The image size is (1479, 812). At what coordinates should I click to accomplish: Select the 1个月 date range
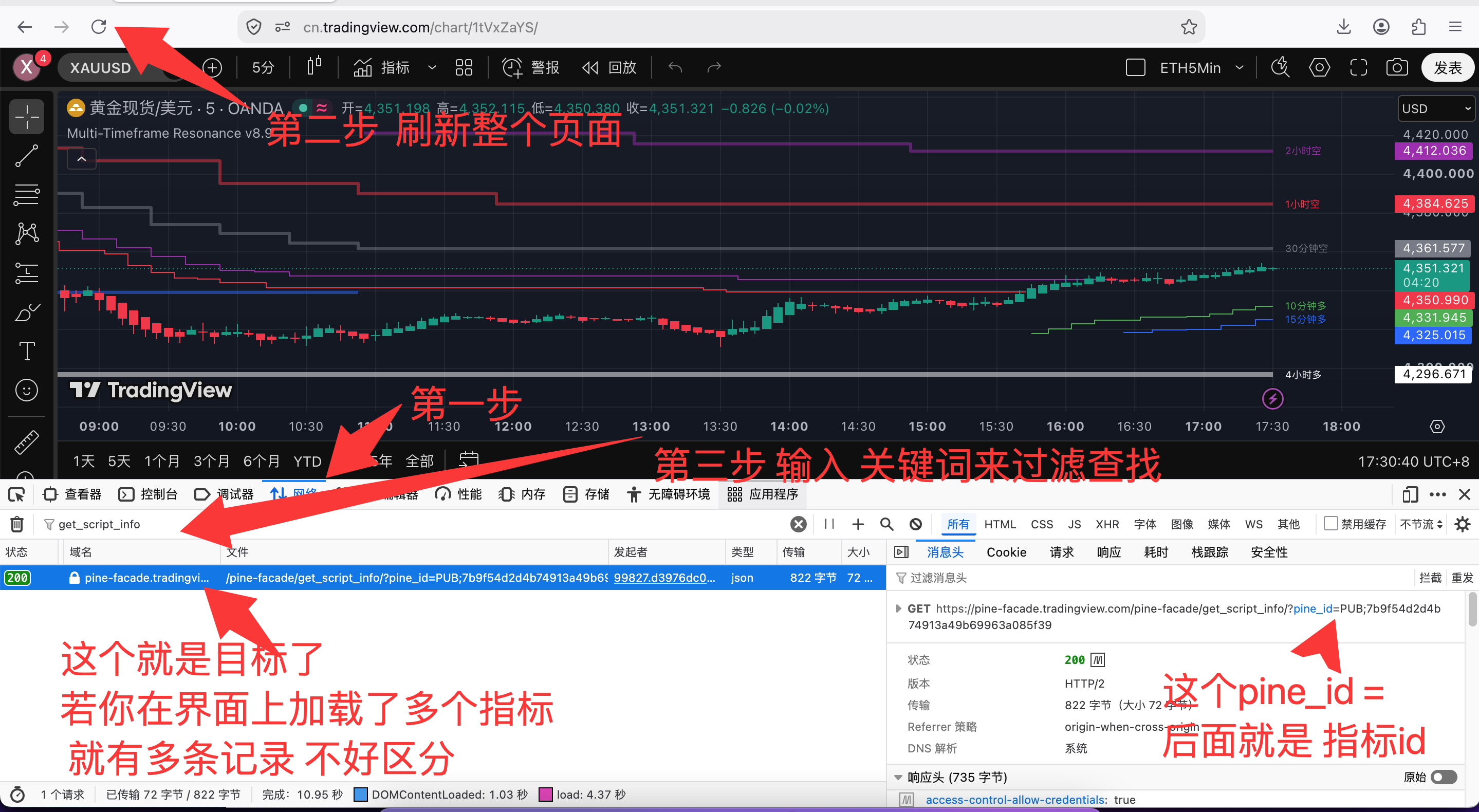162,460
